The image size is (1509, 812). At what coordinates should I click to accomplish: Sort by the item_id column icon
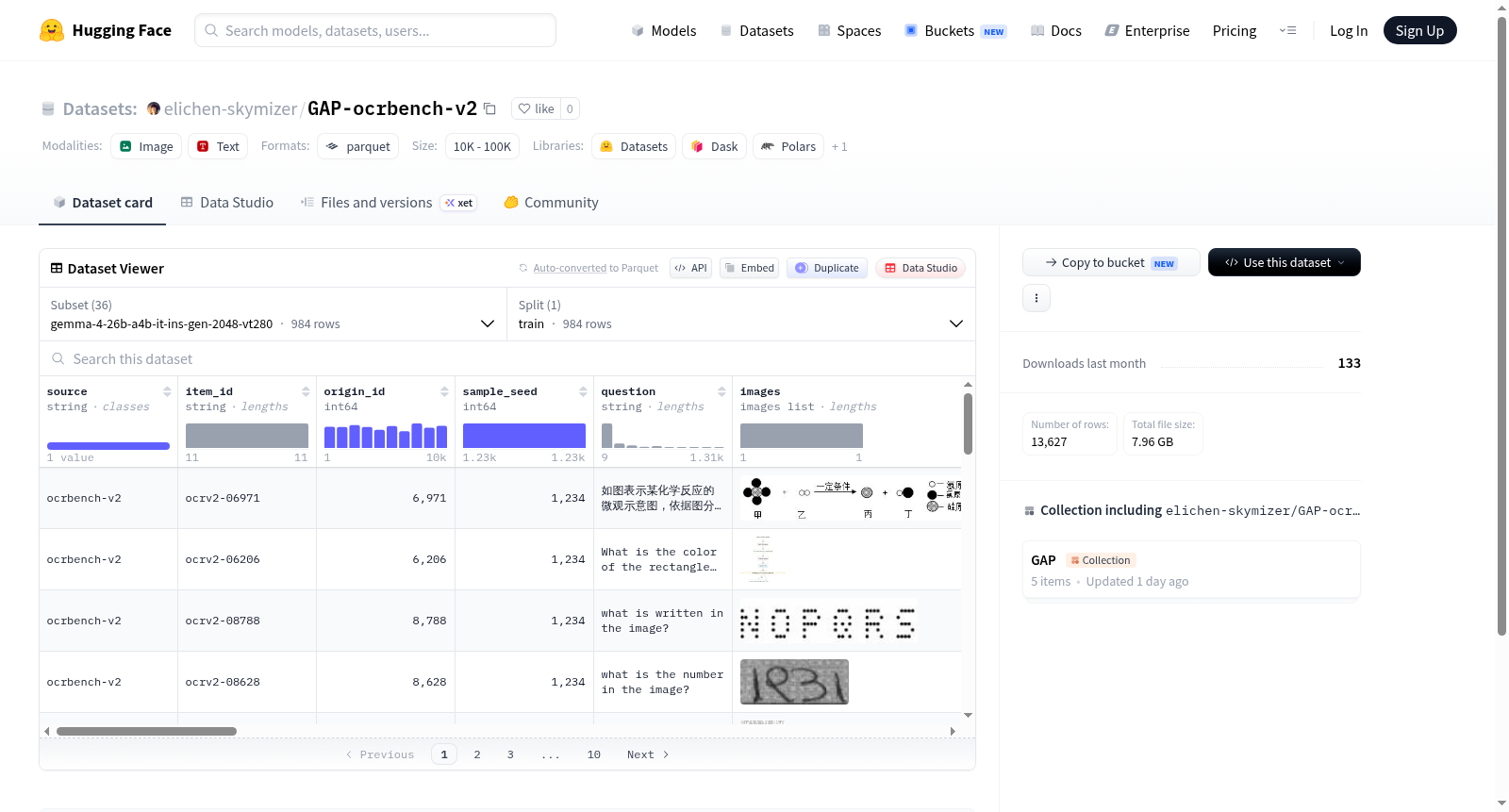(x=306, y=391)
